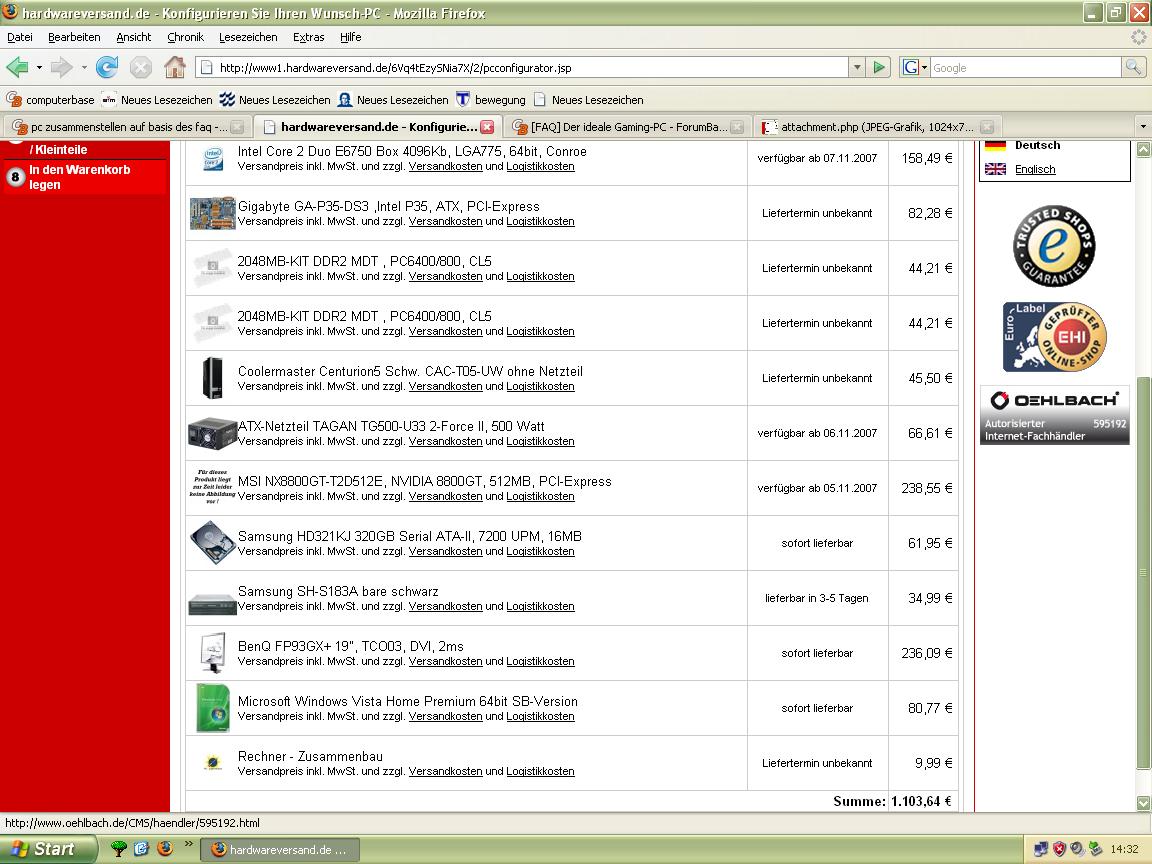Click the Coolermaster Centurion5 case thumbnail

point(212,378)
